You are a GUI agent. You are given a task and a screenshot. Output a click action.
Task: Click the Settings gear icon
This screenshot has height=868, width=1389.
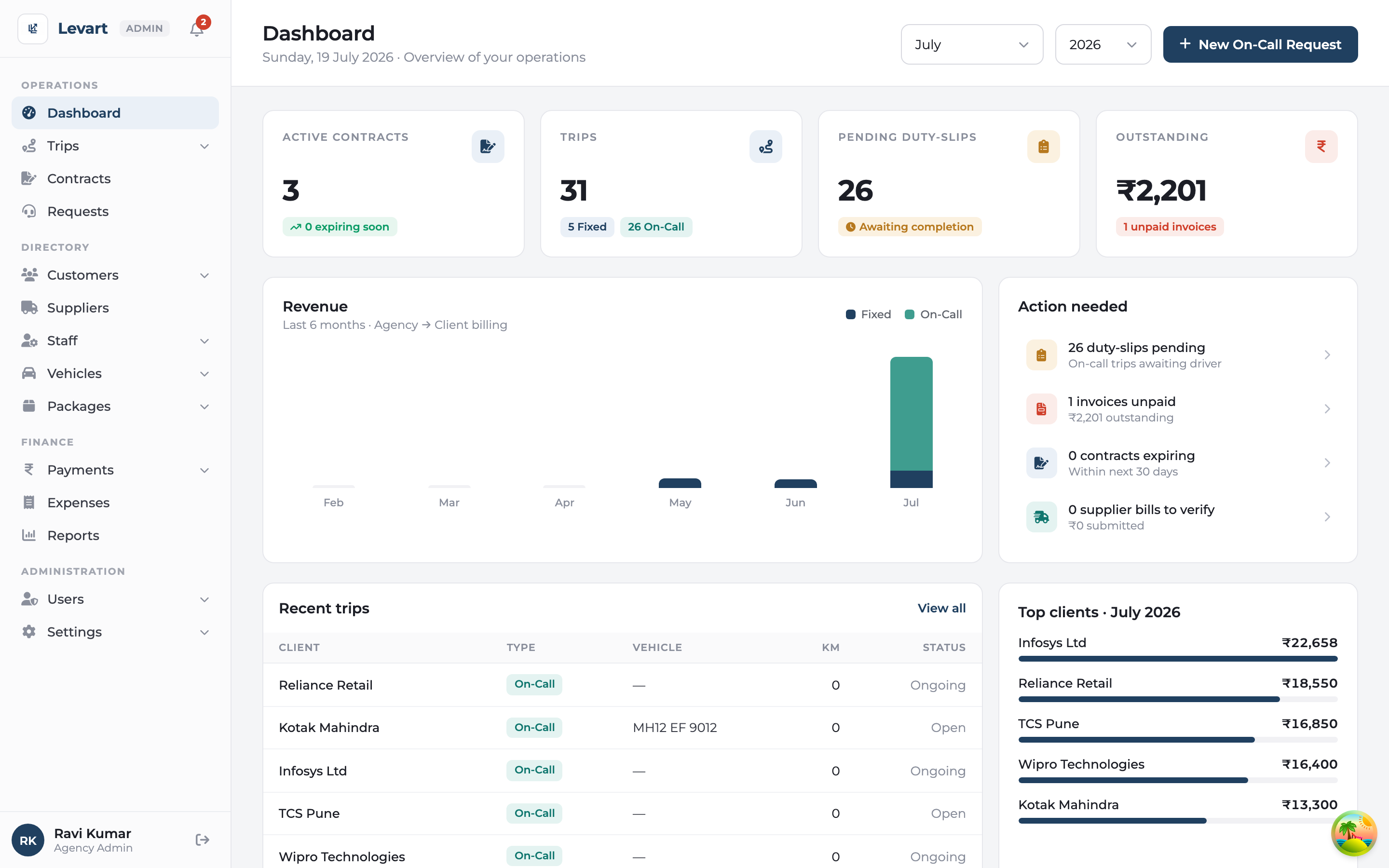(29, 632)
